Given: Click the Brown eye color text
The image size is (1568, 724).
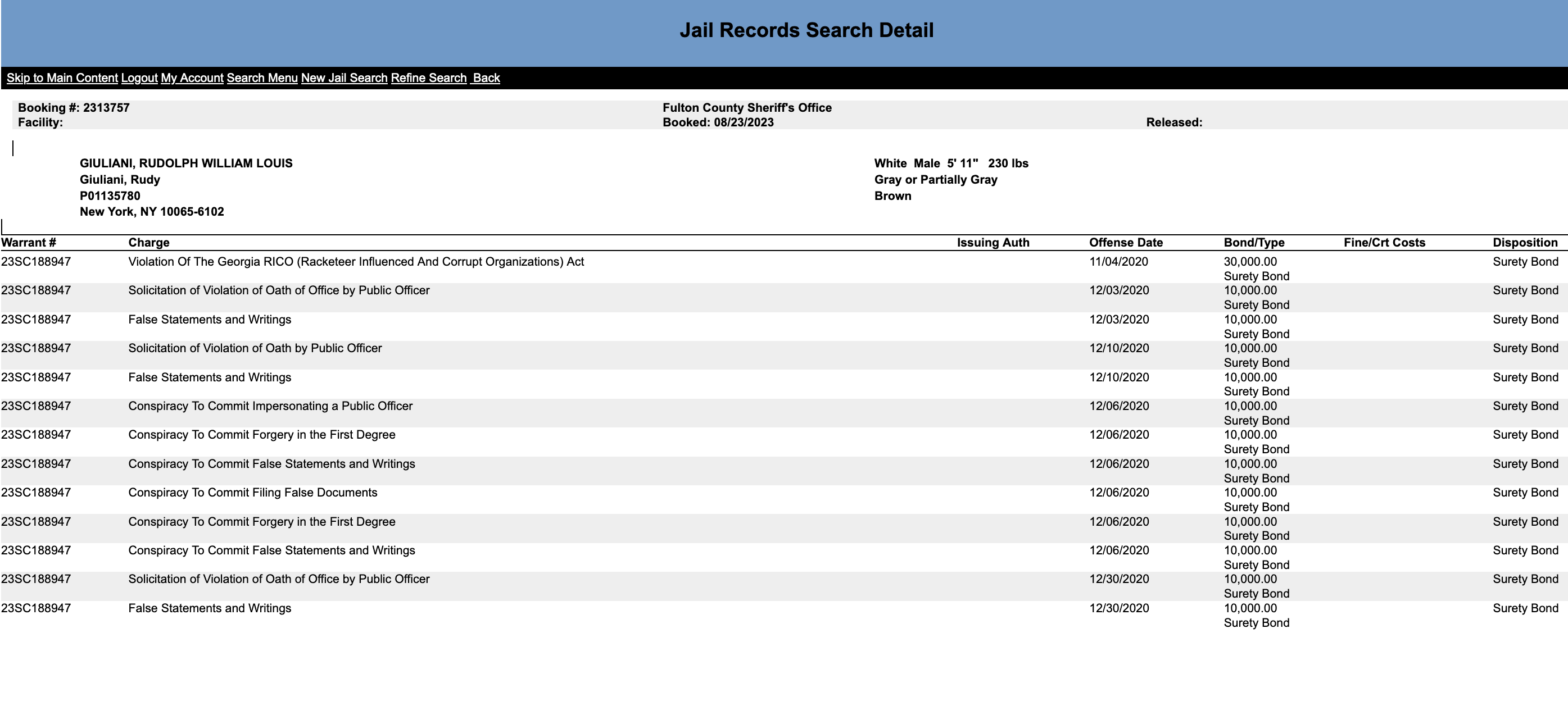Looking at the screenshot, I should (x=893, y=196).
